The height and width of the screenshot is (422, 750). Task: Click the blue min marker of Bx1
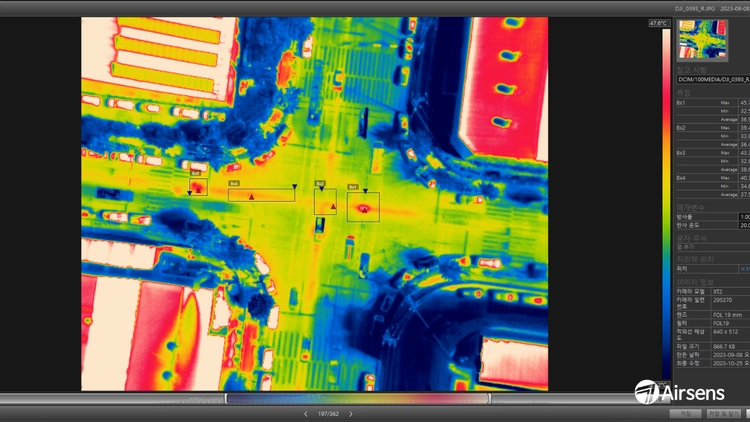365,191
